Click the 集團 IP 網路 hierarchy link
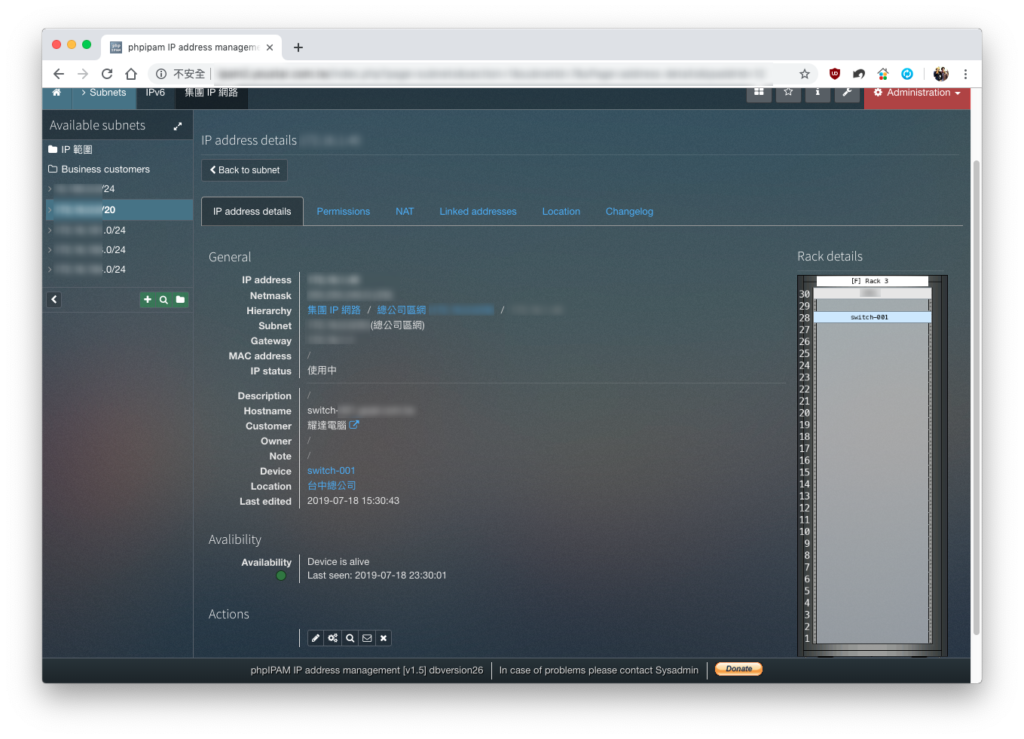The width and height of the screenshot is (1024, 739). tap(334, 310)
